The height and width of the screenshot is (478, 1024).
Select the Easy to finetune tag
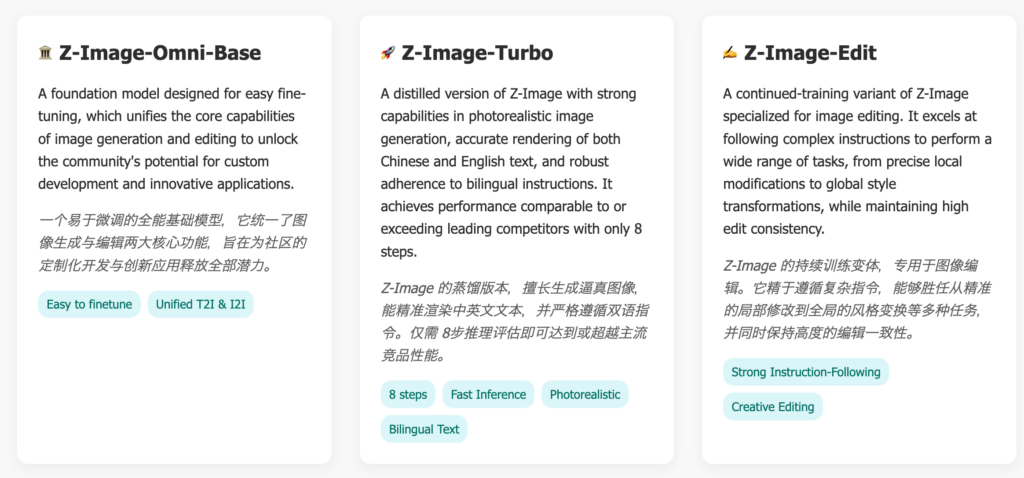coord(89,304)
